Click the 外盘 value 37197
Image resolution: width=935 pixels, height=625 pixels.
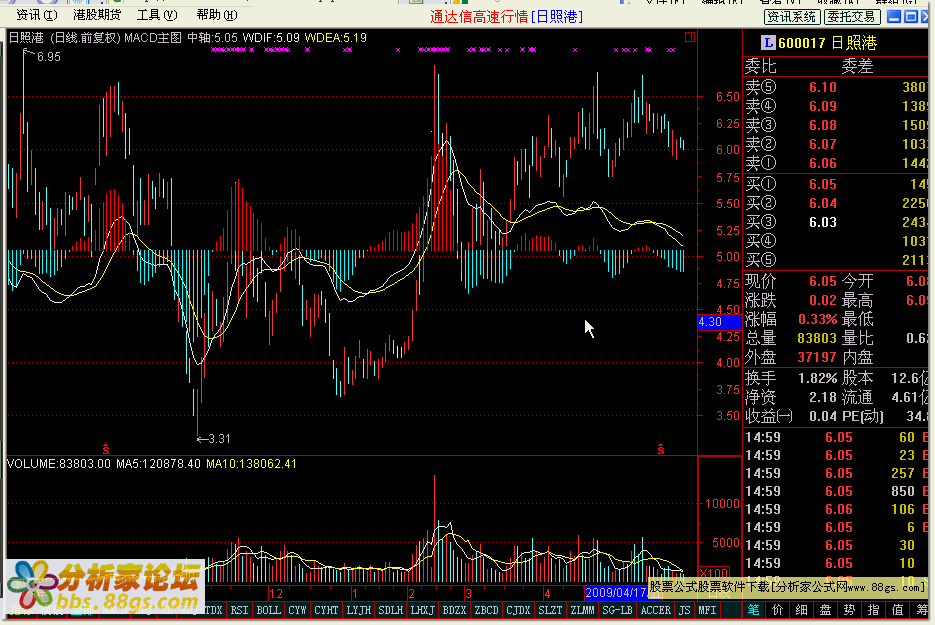[x=817, y=357]
